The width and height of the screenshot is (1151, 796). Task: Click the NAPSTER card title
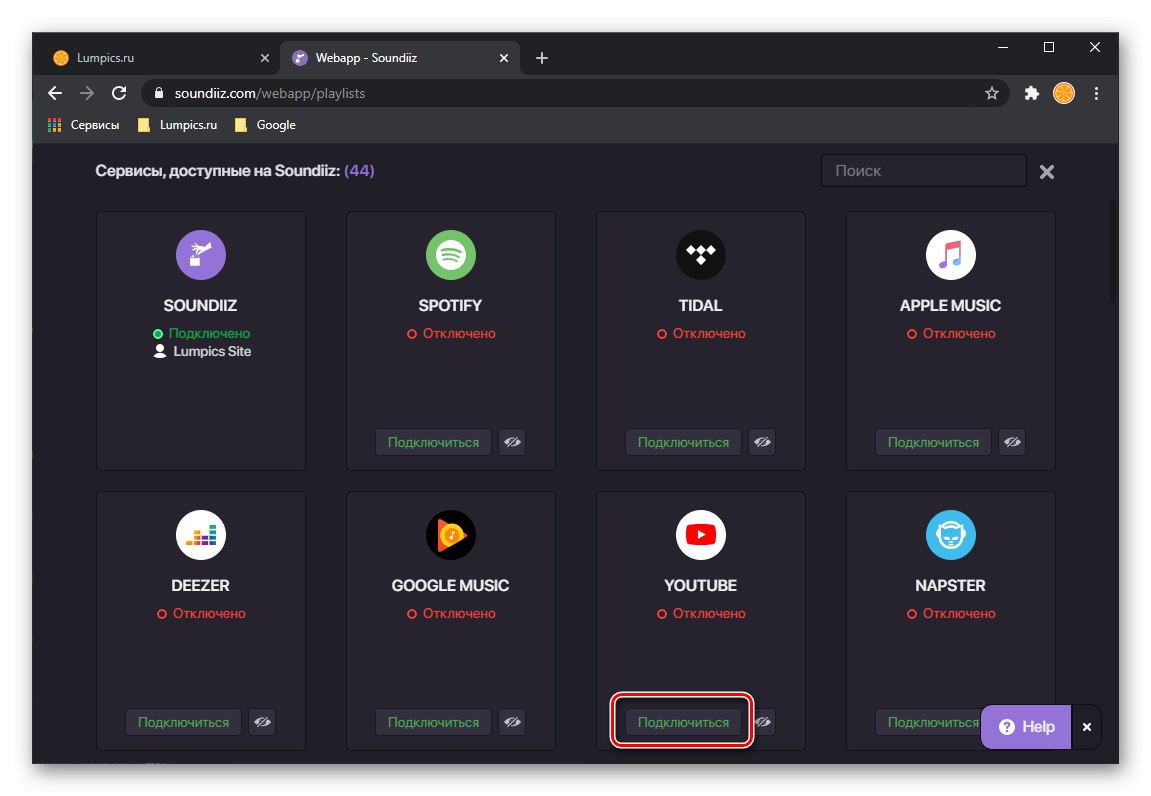[x=951, y=585]
